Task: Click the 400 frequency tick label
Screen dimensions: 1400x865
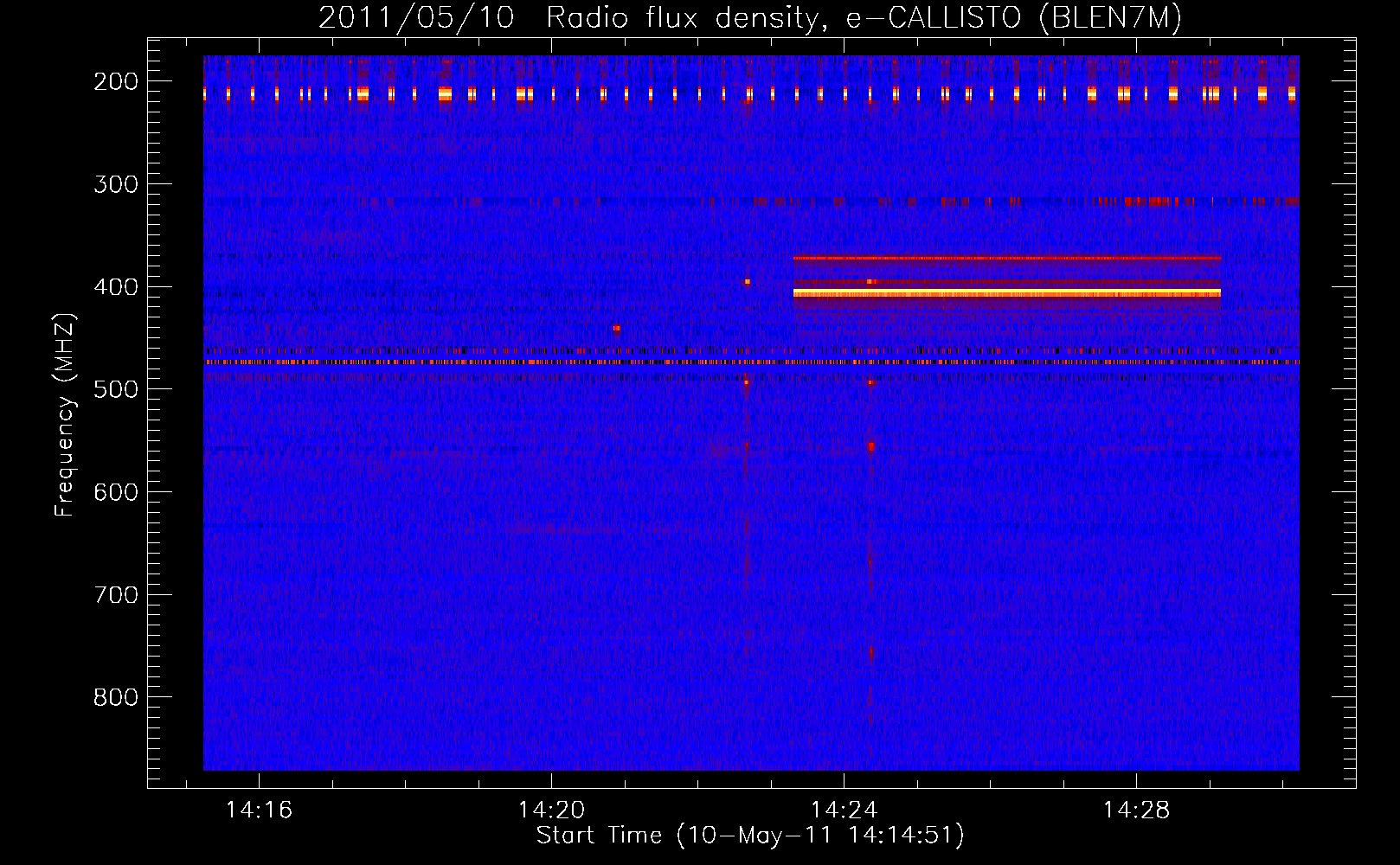Action: 116,287
